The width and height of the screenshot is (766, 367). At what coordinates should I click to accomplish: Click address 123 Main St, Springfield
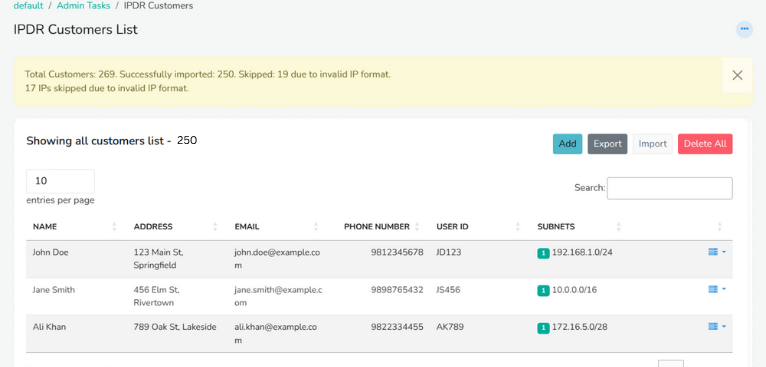click(x=158, y=259)
